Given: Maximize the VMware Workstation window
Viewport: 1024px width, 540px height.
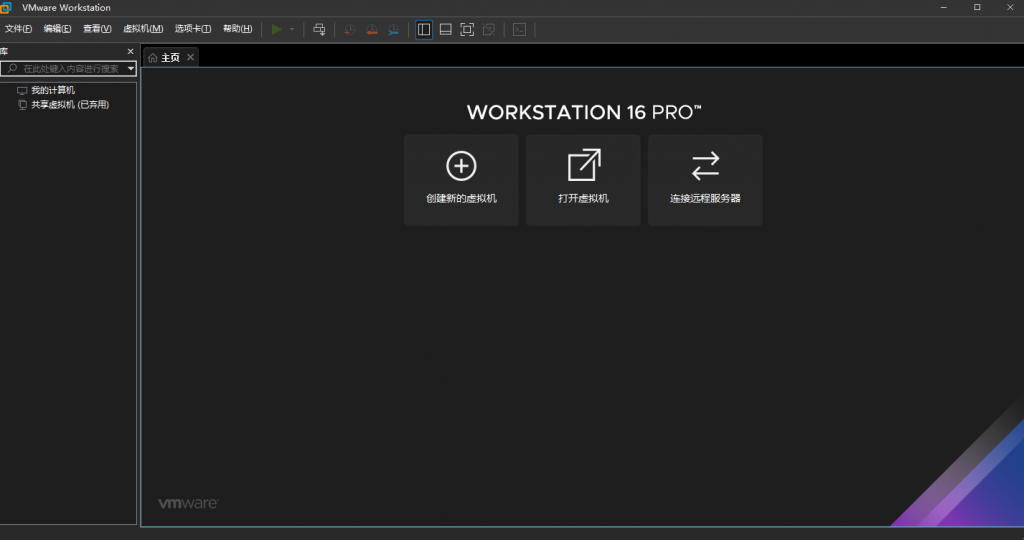Looking at the screenshot, I should [977, 7].
